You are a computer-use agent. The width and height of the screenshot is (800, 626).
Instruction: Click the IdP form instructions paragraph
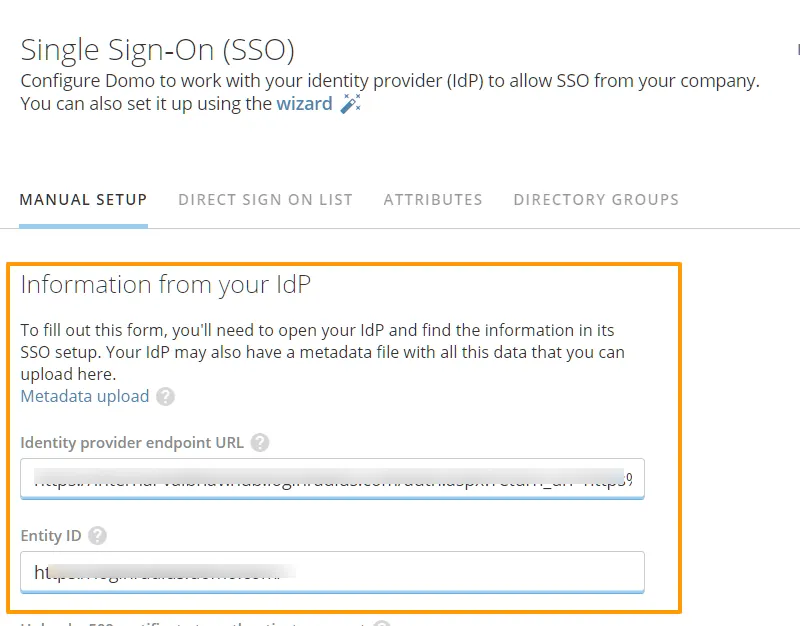(322, 352)
